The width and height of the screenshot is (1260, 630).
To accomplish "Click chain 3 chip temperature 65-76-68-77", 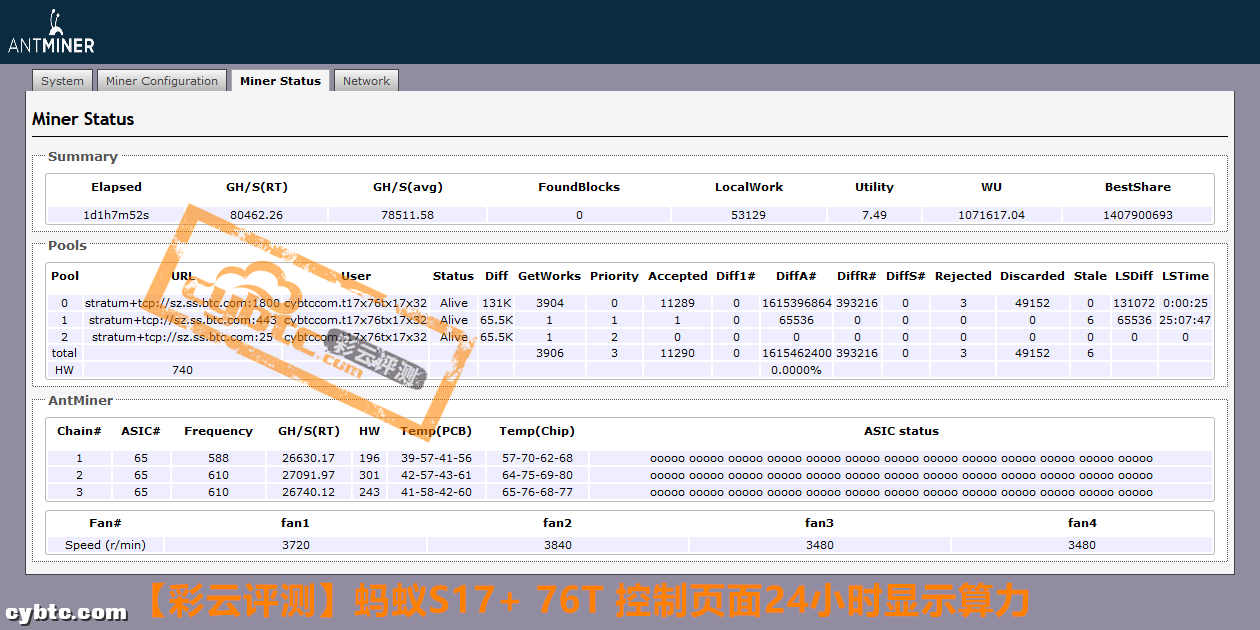I will click(537, 492).
